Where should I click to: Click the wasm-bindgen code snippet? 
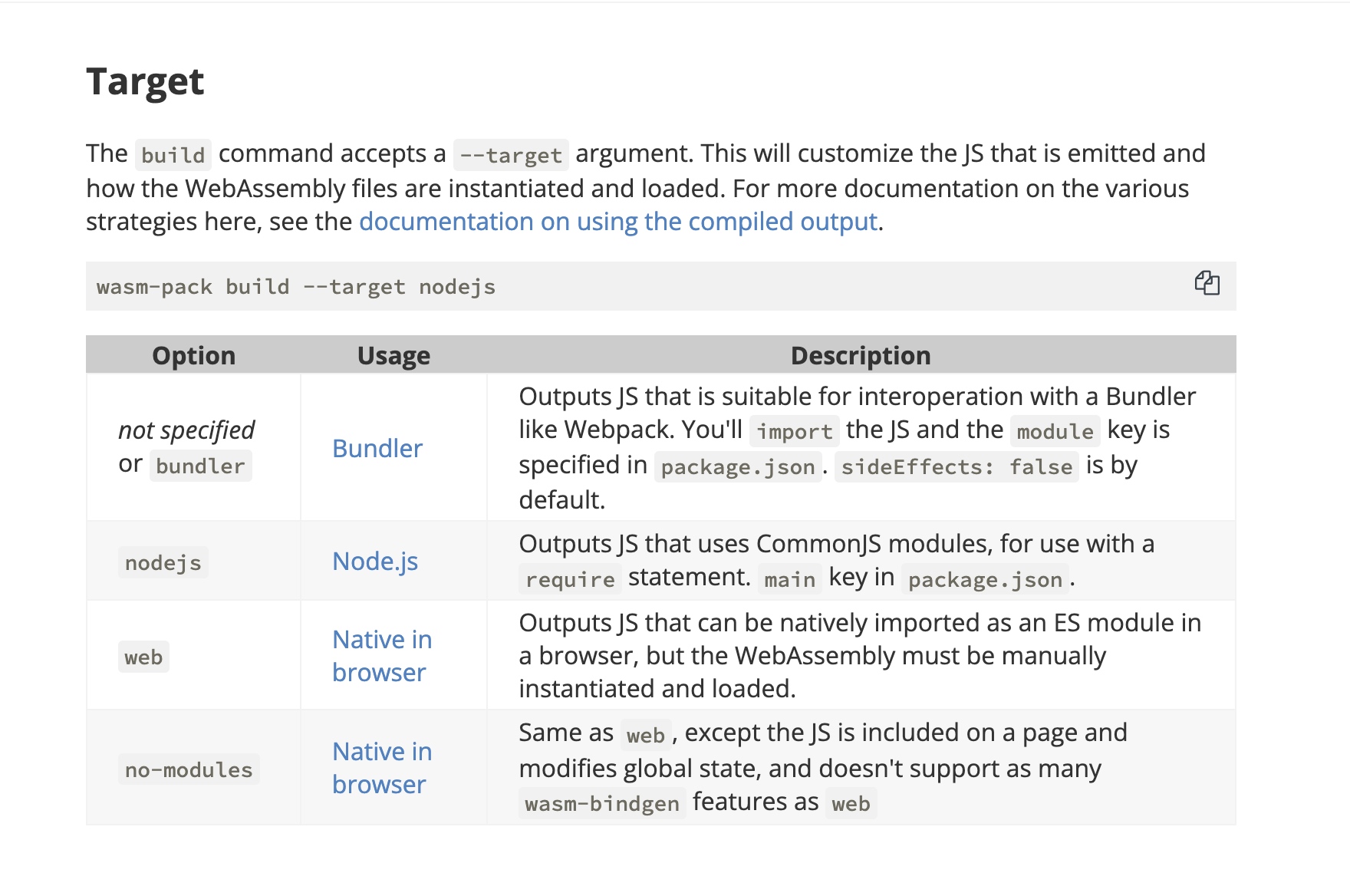pyautogui.click(x=602, y=804)
